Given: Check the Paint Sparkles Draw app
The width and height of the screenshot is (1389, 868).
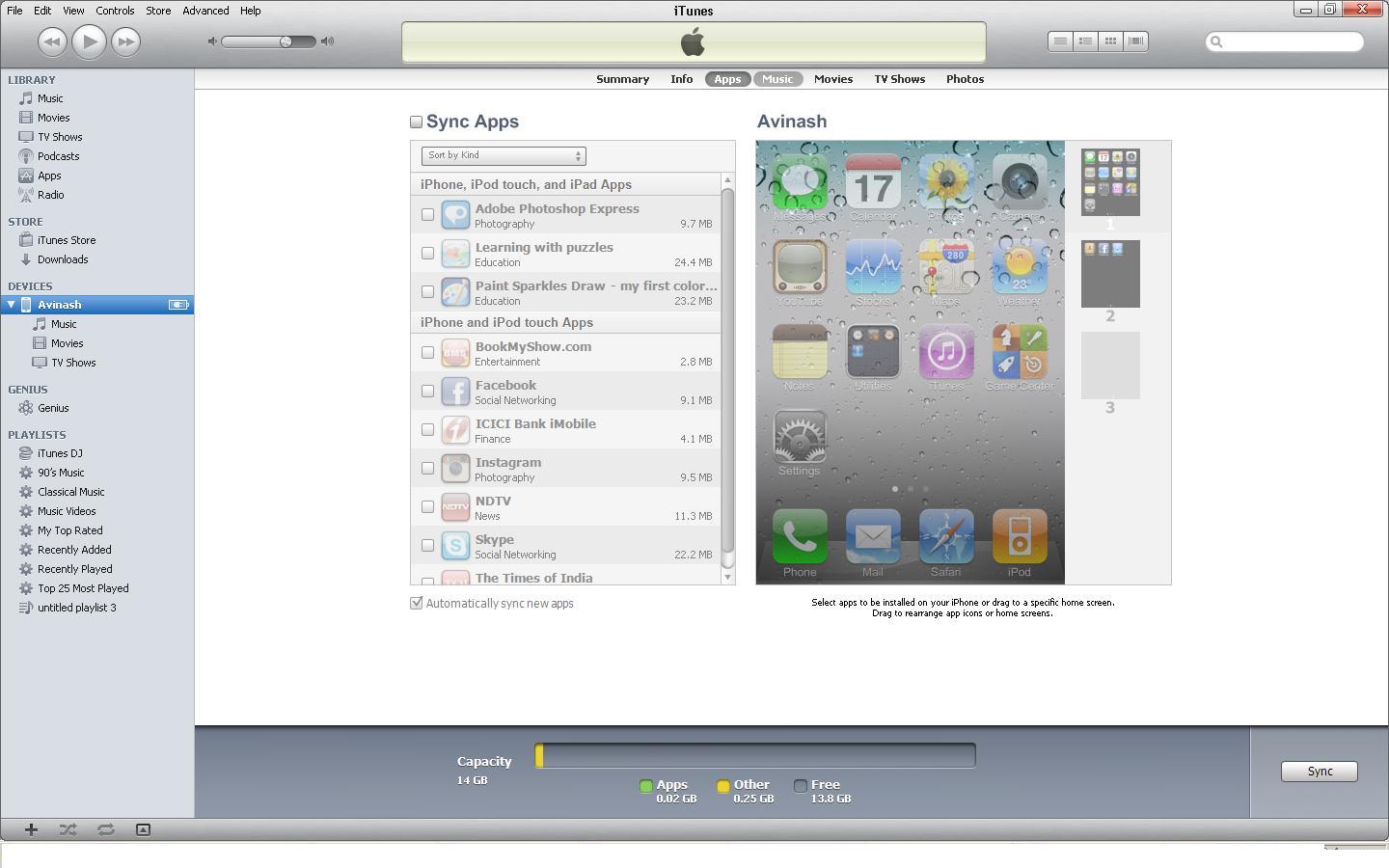Looking at the screenshot, I should coord(427,291).
